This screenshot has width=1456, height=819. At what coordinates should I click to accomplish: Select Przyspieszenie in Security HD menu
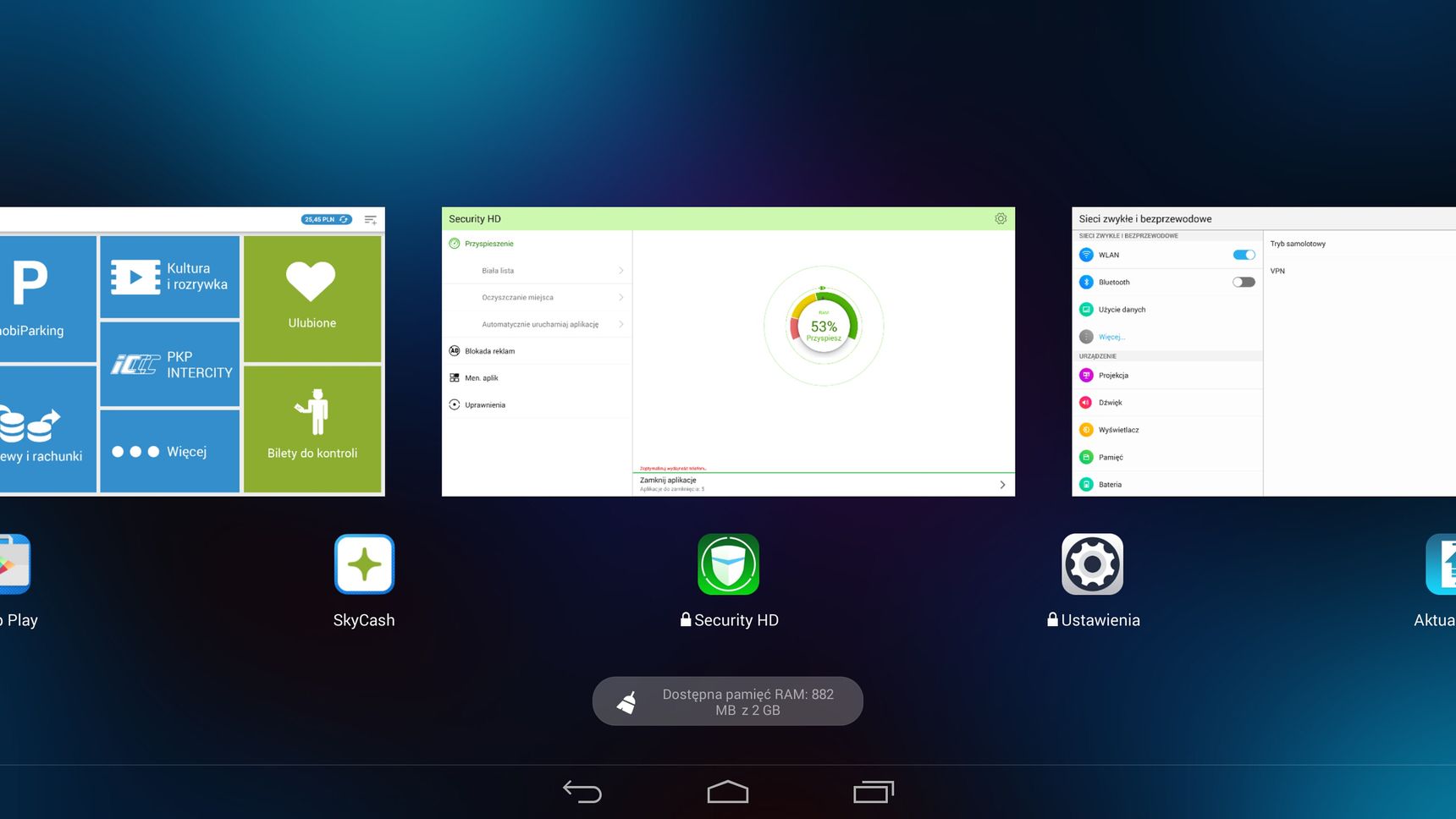(537, 244)
